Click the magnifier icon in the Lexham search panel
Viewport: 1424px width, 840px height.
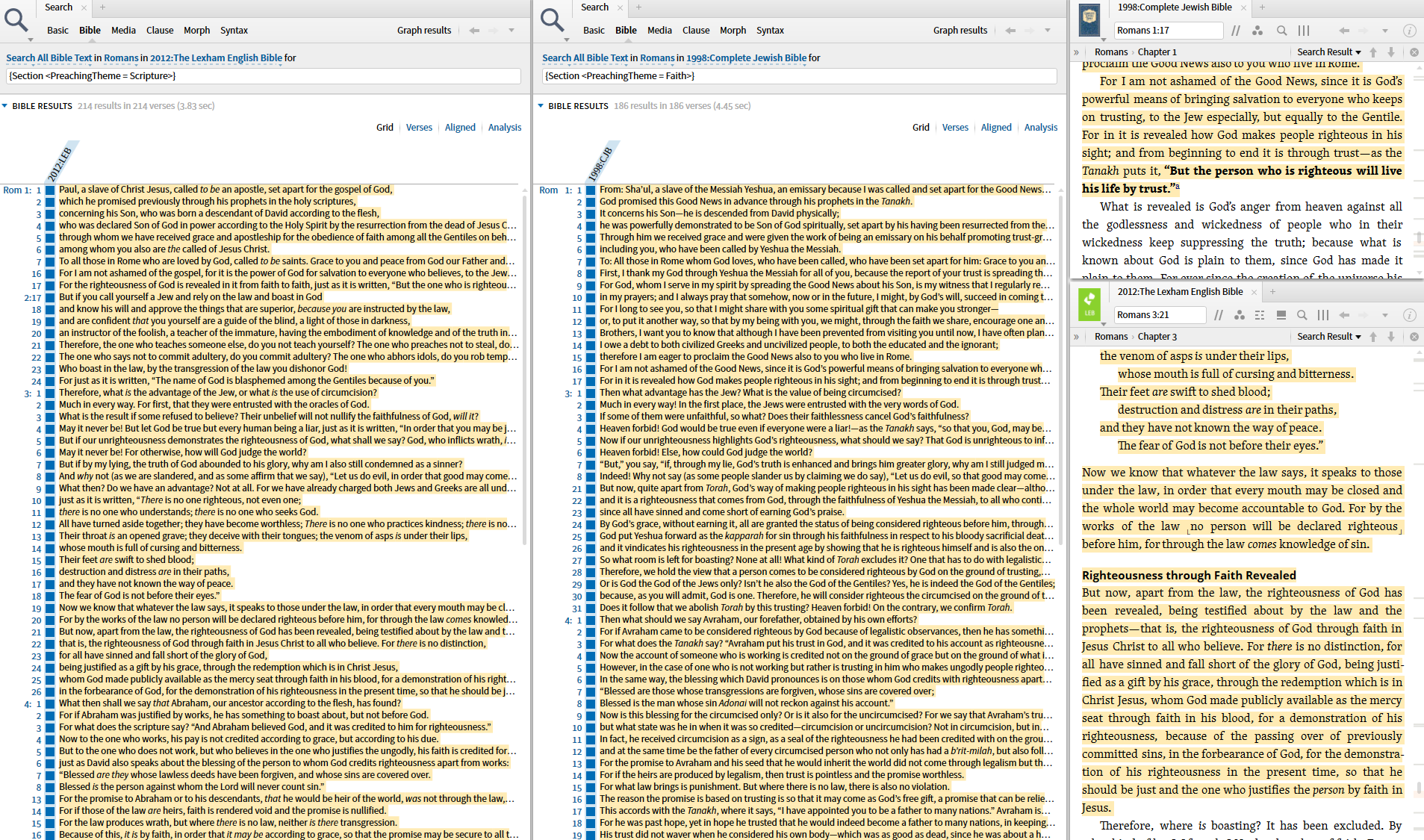[16, 20]
